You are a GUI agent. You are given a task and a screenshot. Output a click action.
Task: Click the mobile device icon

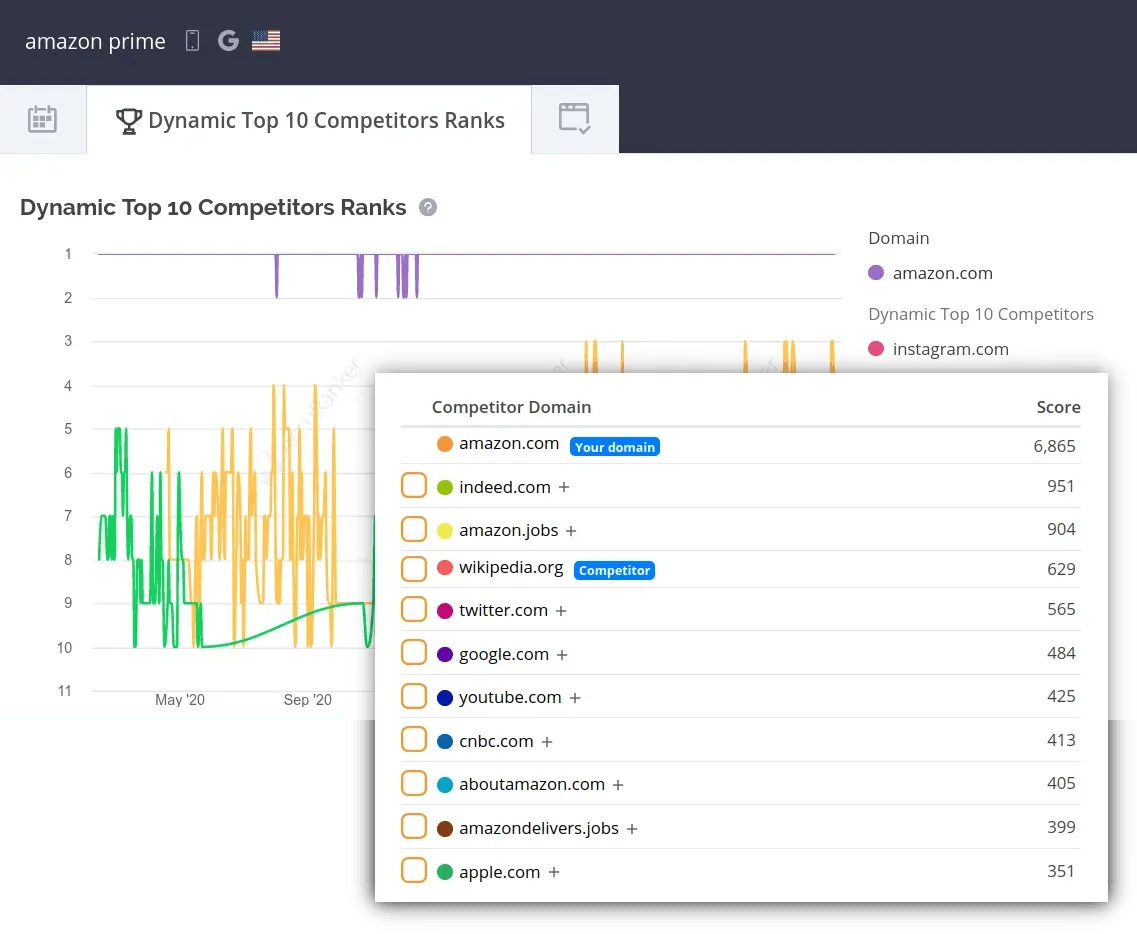193,41
